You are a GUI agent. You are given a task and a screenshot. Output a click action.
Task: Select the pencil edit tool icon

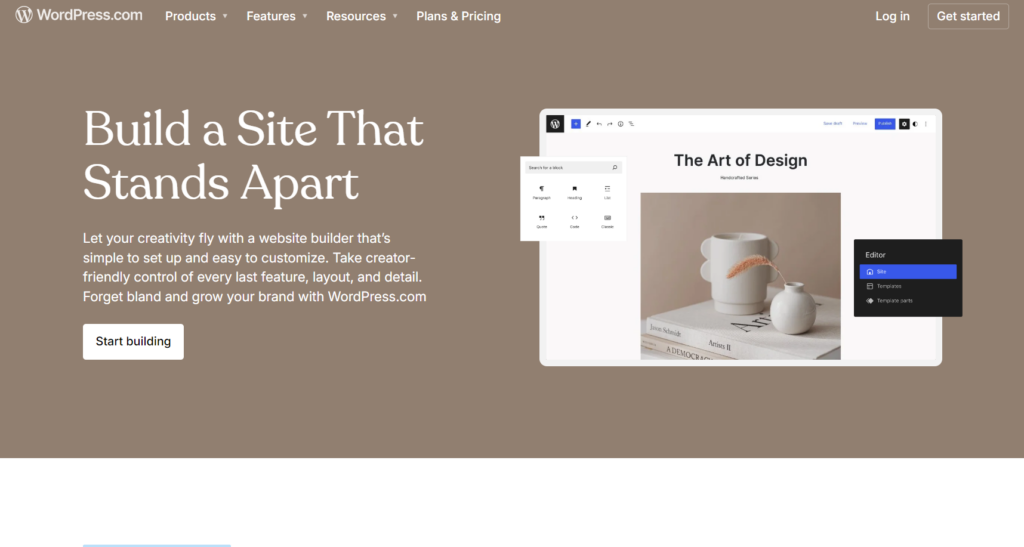[x=588, y=123]
